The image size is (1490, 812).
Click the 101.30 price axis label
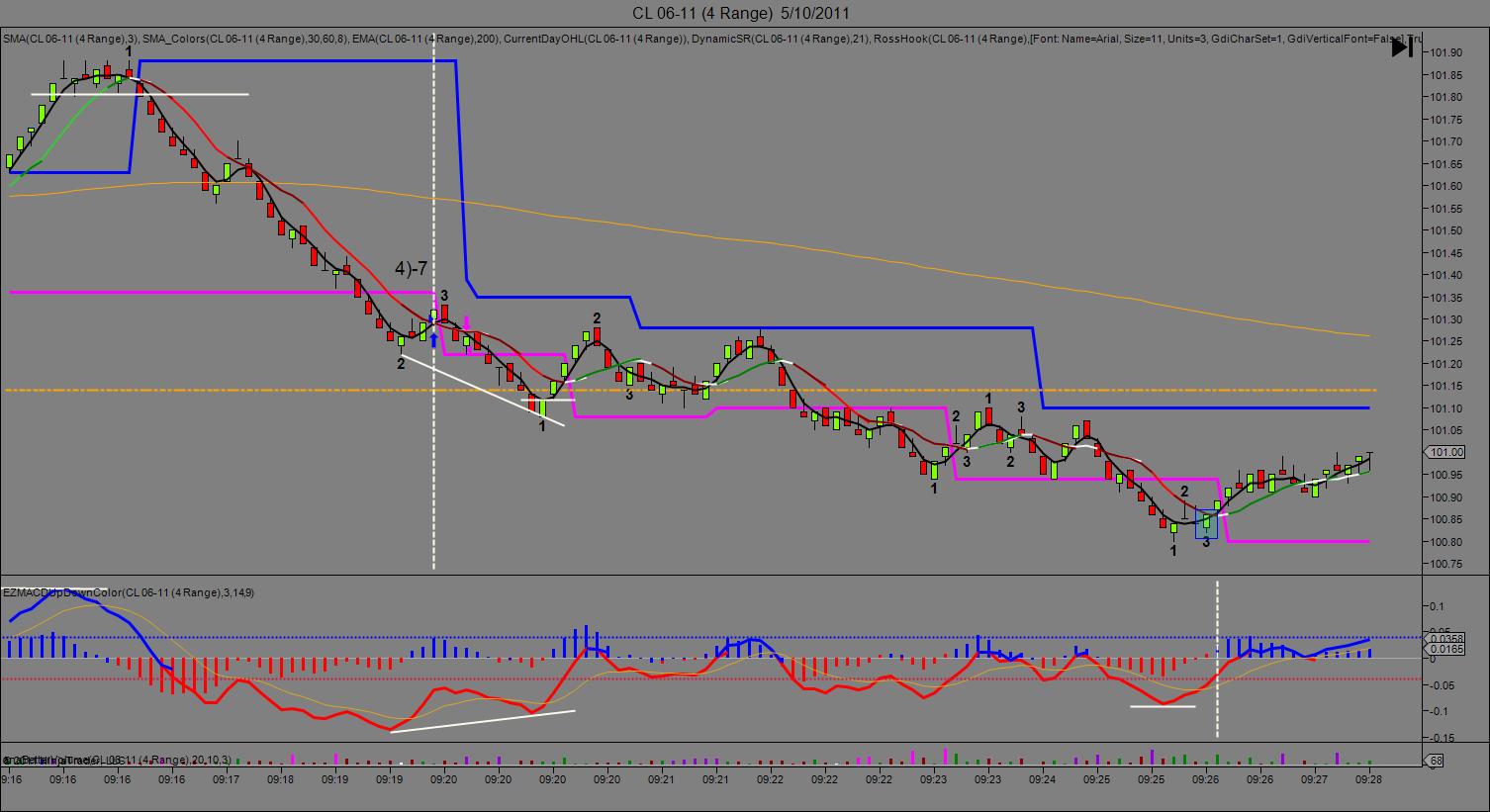click(x=1447, y=319)
